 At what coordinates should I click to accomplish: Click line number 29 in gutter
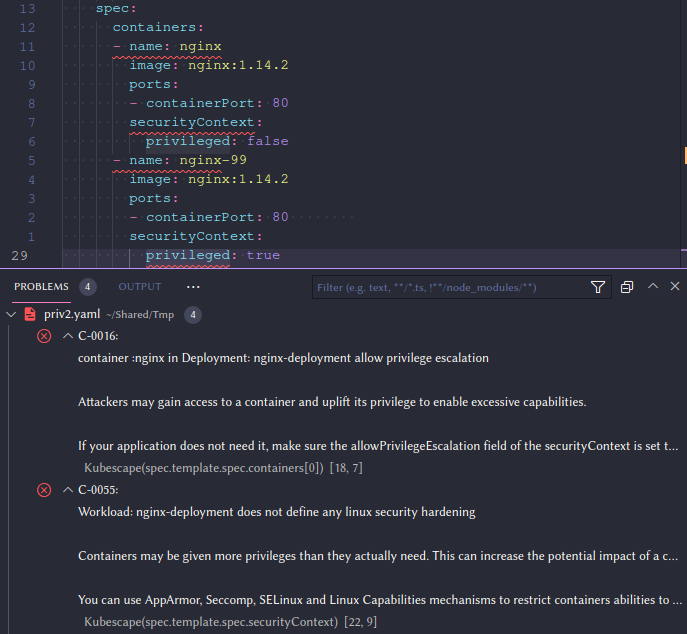20,255
